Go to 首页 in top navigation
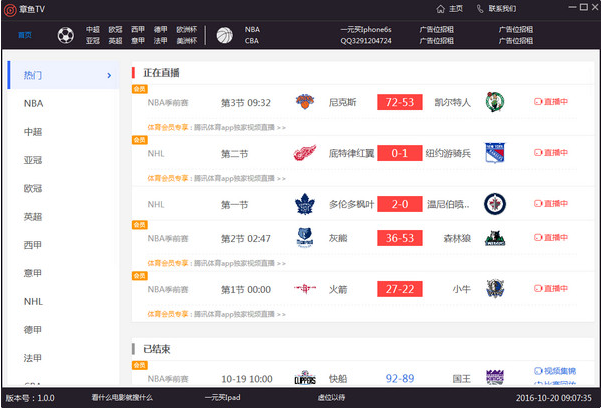The image size is (601, 408). tap(25, 35)
